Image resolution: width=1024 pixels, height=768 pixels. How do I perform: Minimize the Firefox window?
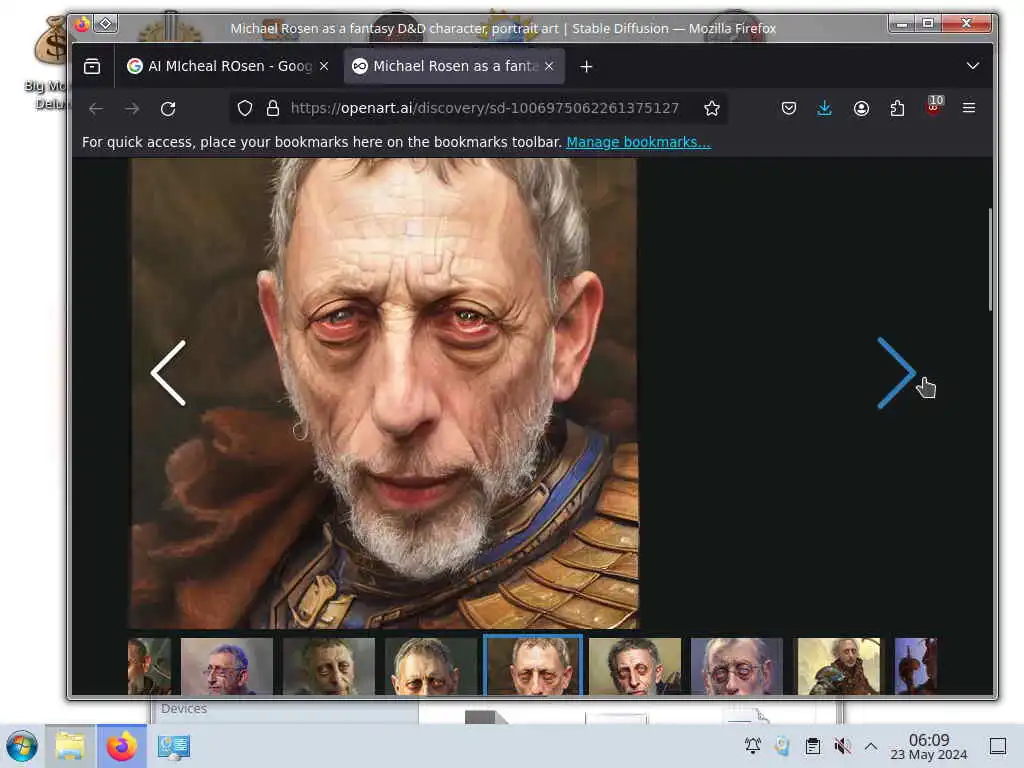tap(903, 24)
